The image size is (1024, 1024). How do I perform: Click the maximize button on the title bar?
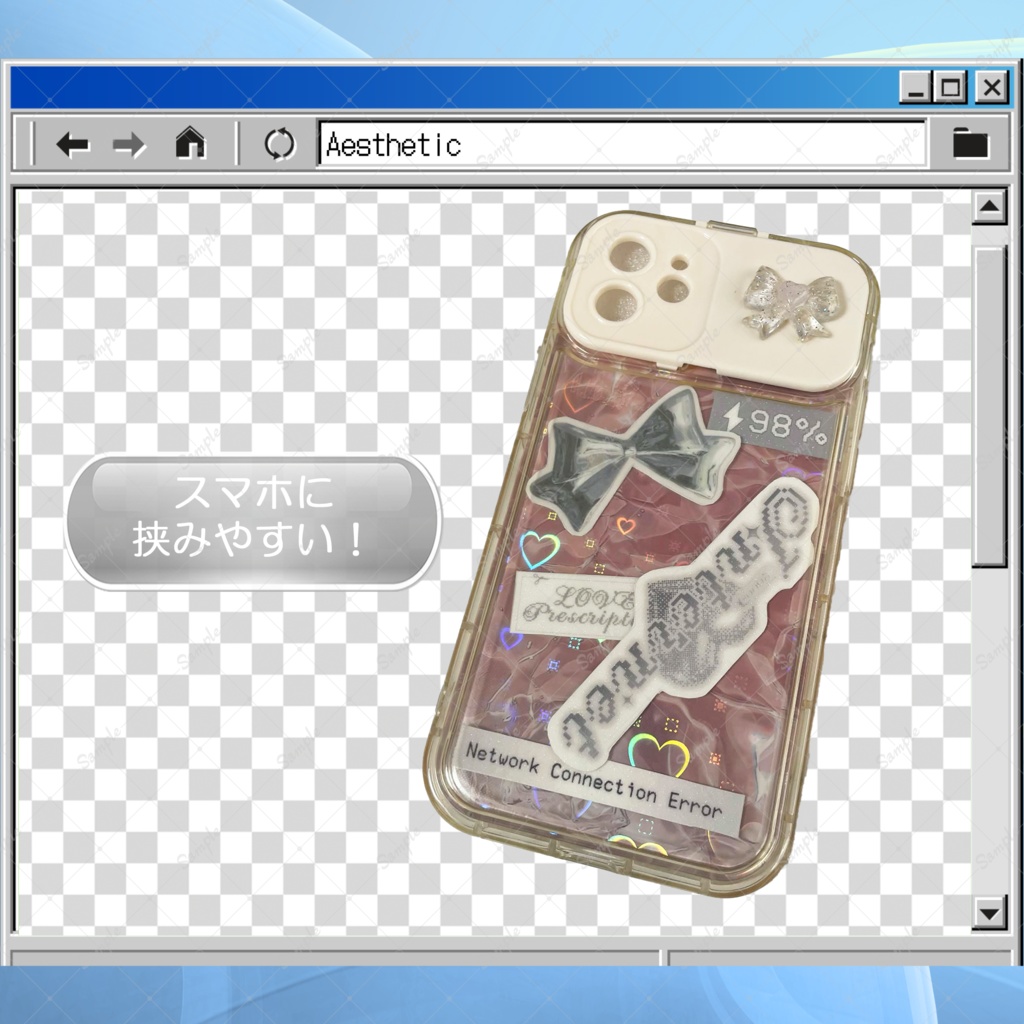[948, 87]
